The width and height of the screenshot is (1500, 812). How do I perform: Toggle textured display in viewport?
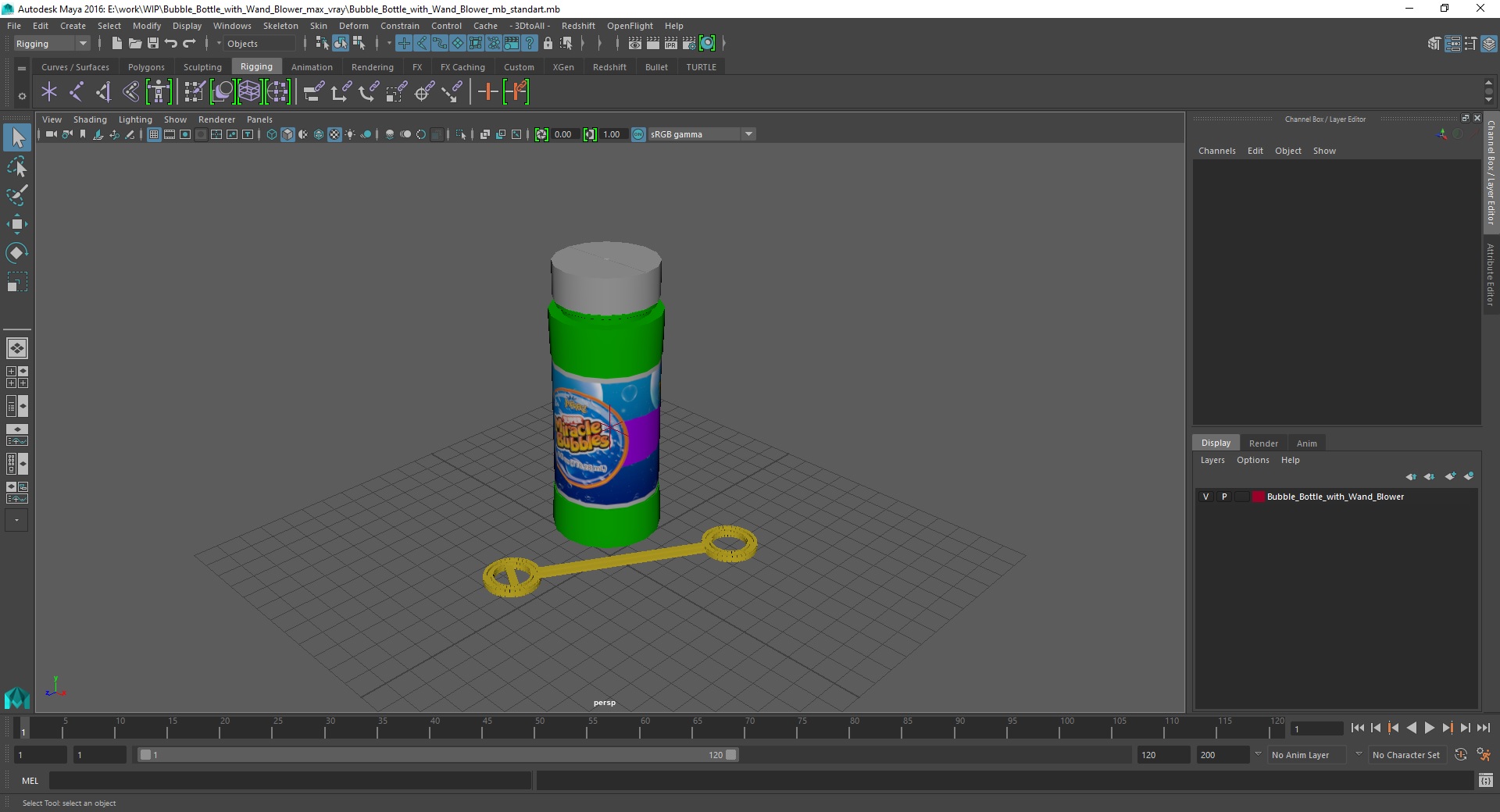coord(334,134)
